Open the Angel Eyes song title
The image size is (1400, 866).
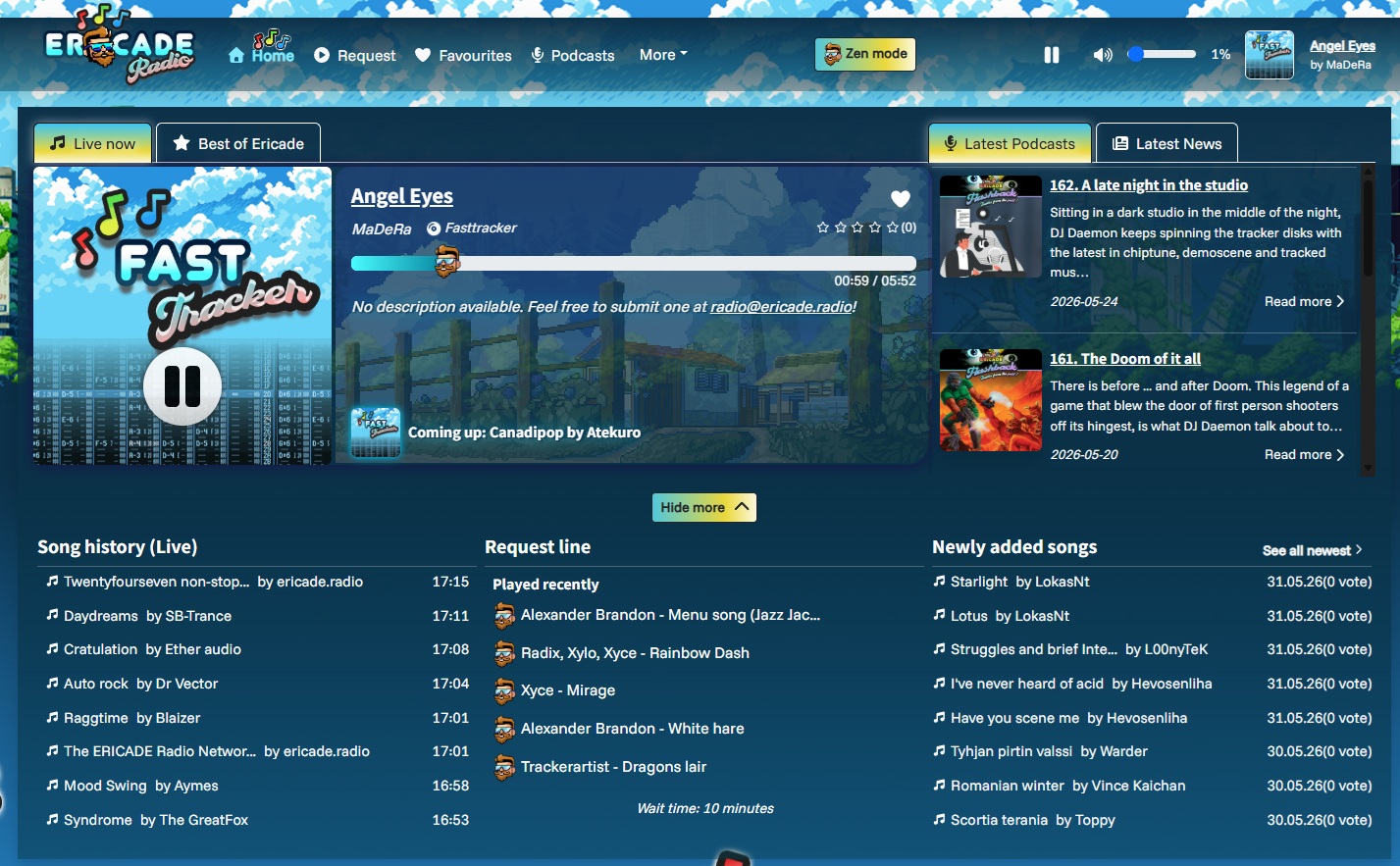point(402,196)
